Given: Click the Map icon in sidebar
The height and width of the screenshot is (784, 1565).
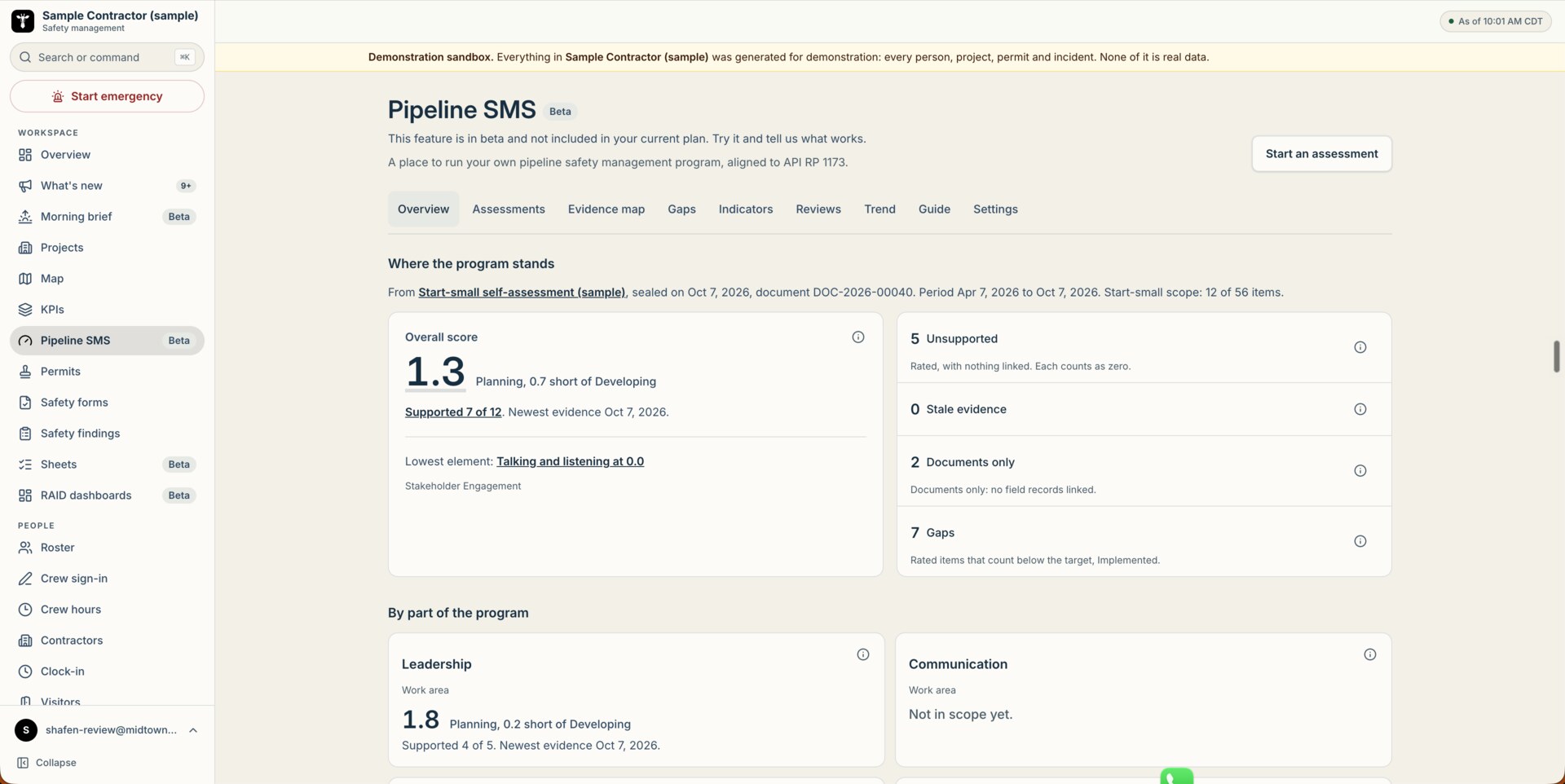Looking at the screenshot, I should [x=25, y=279].
